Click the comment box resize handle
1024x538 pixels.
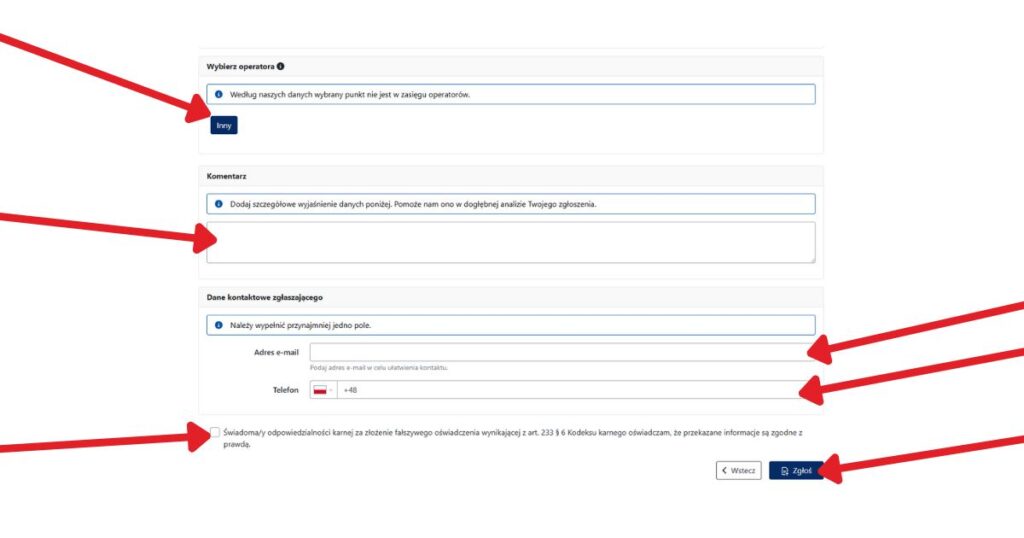point(812,260)
